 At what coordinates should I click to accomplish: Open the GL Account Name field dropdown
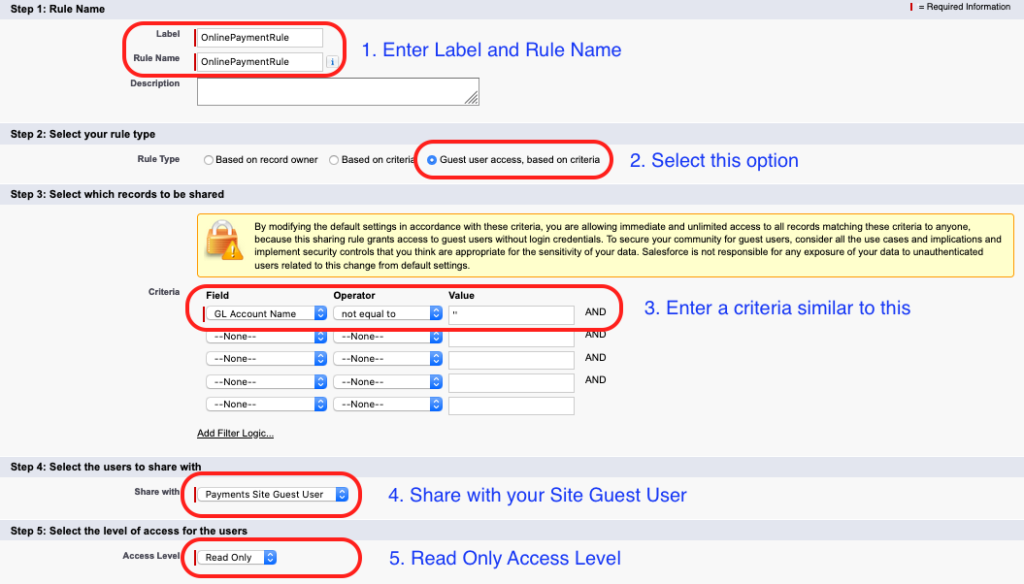click(318, 311)
